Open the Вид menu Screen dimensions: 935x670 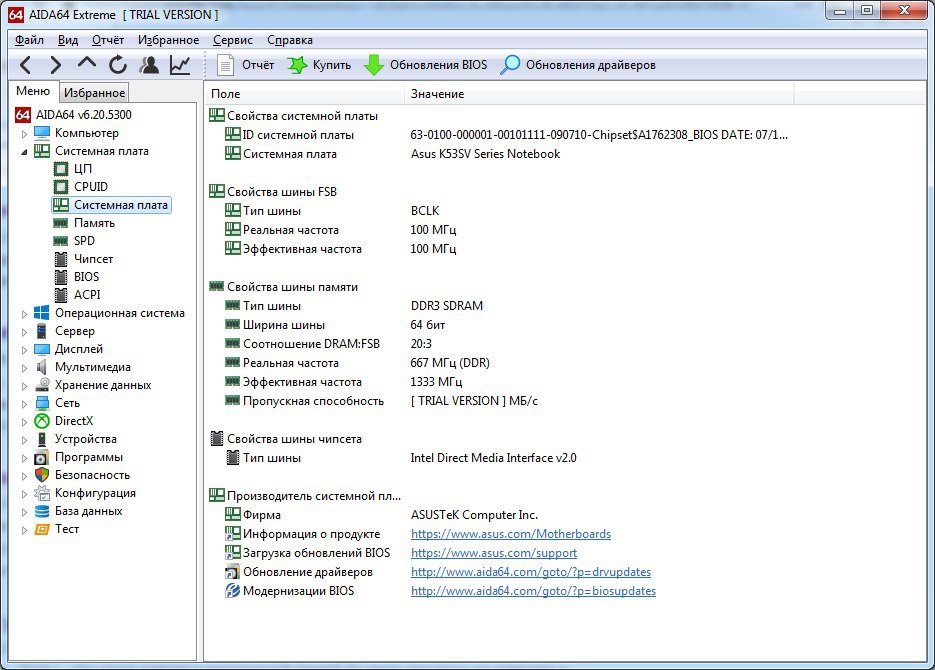(x=68, y=40)
